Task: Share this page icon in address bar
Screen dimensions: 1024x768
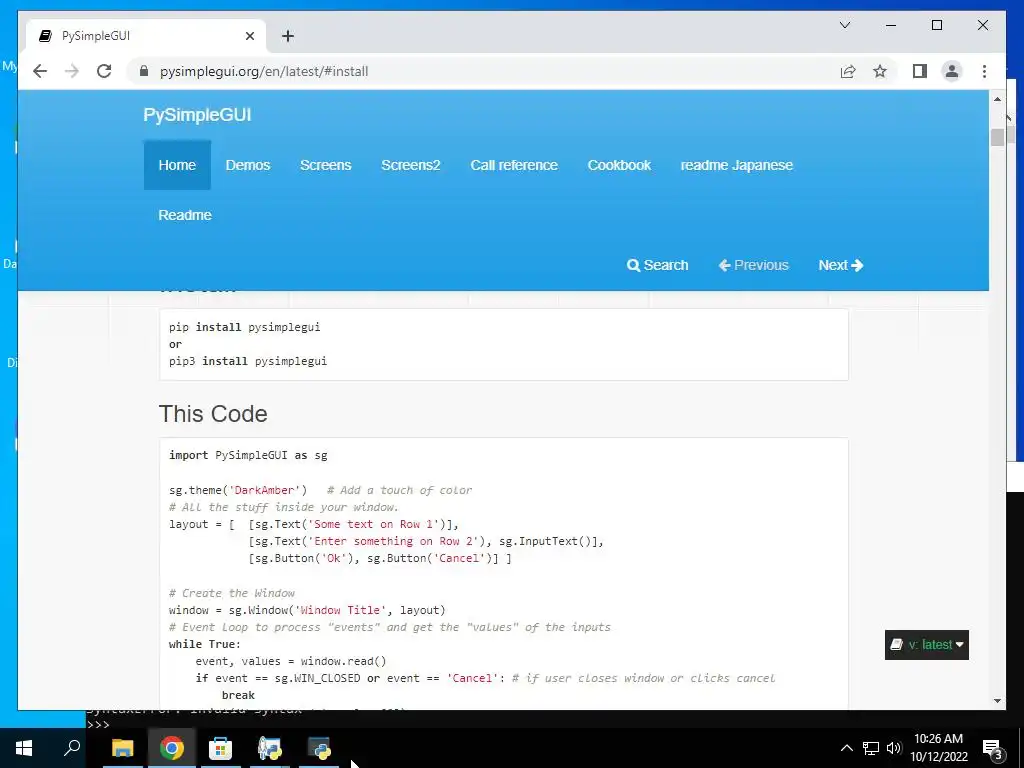Action: pos(848,71)
